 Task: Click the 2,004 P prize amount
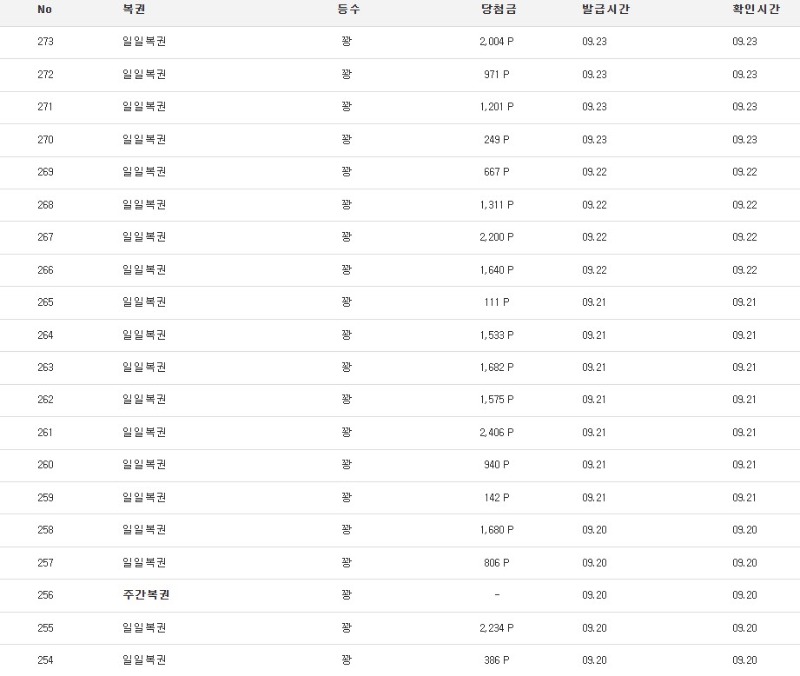496,42
